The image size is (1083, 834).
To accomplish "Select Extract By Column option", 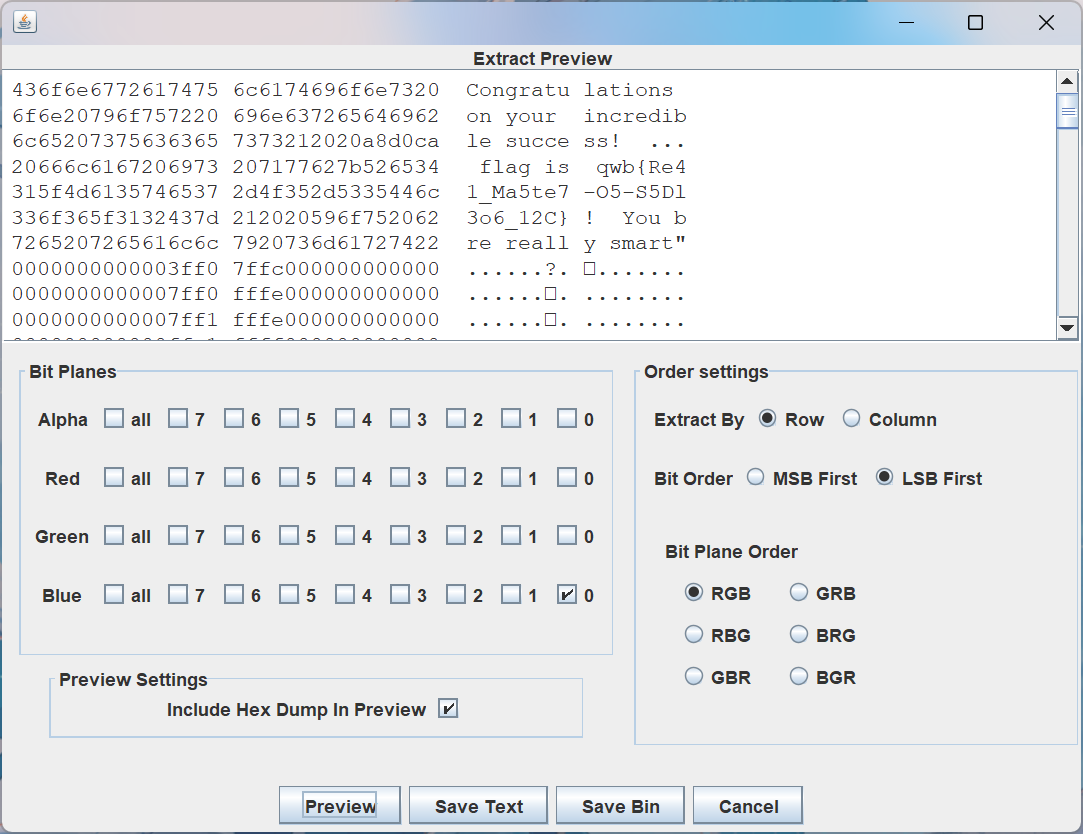I will point(851,419).
